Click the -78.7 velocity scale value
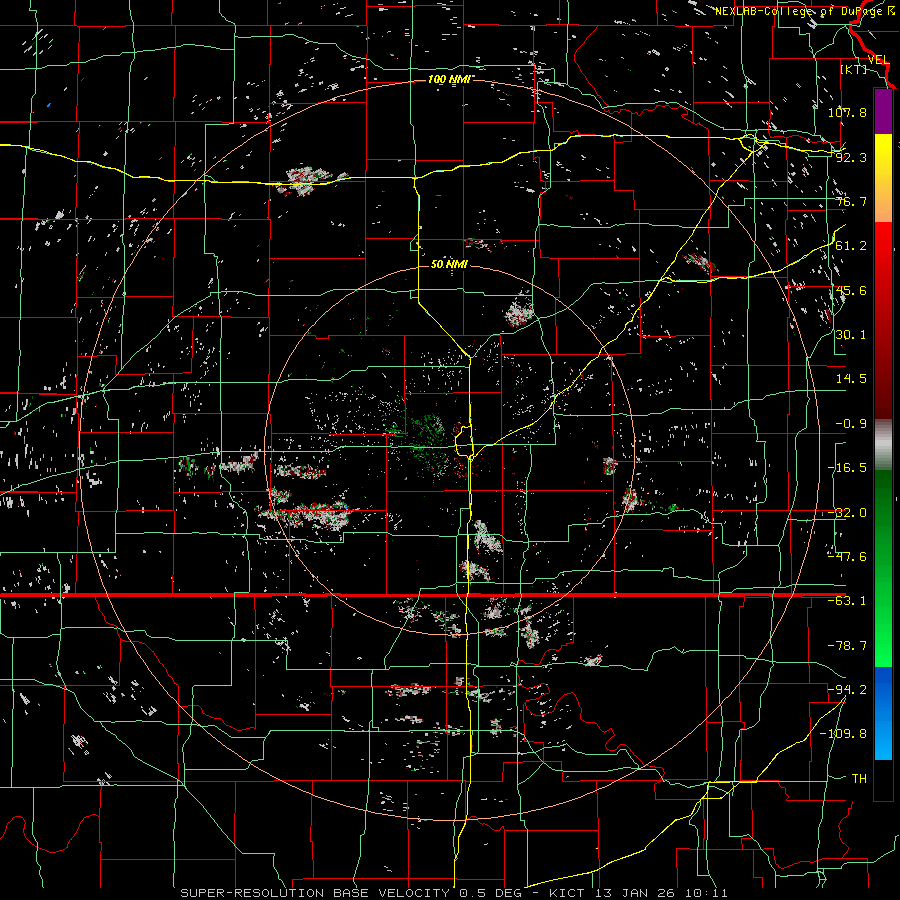 (x=847, y=646)
